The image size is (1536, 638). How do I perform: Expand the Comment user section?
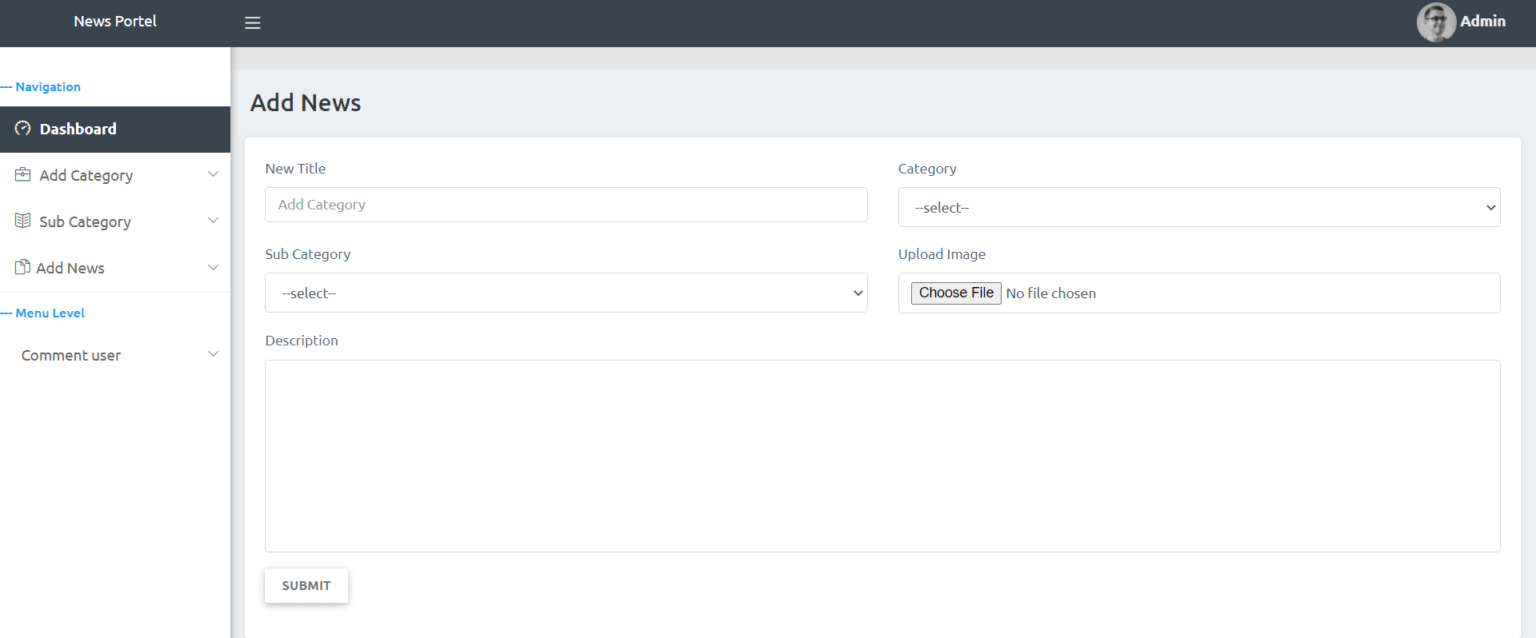(212, 354)
